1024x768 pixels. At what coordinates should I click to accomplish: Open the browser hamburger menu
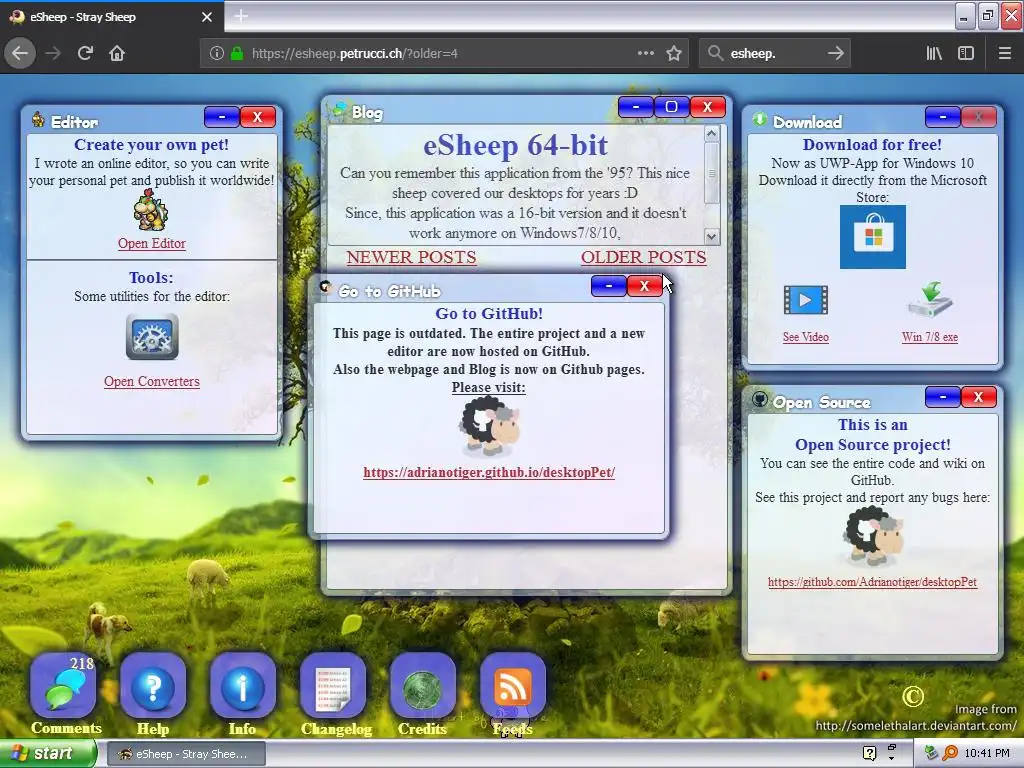click(x=1005, y=54)
